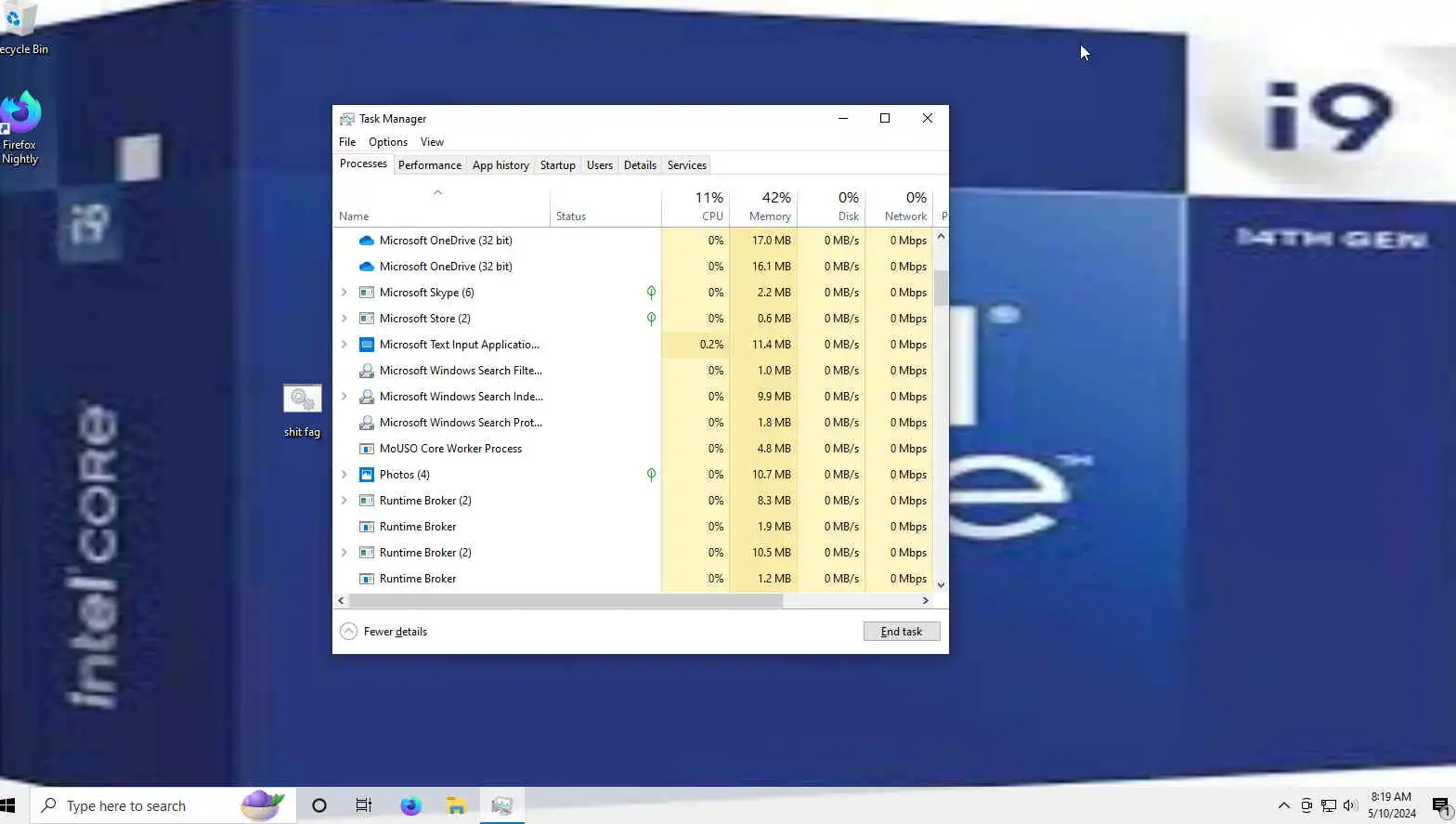The image size is (1456, 824).
Task: Click the suspended leaf icon for Skype
Action: point(651,293)
